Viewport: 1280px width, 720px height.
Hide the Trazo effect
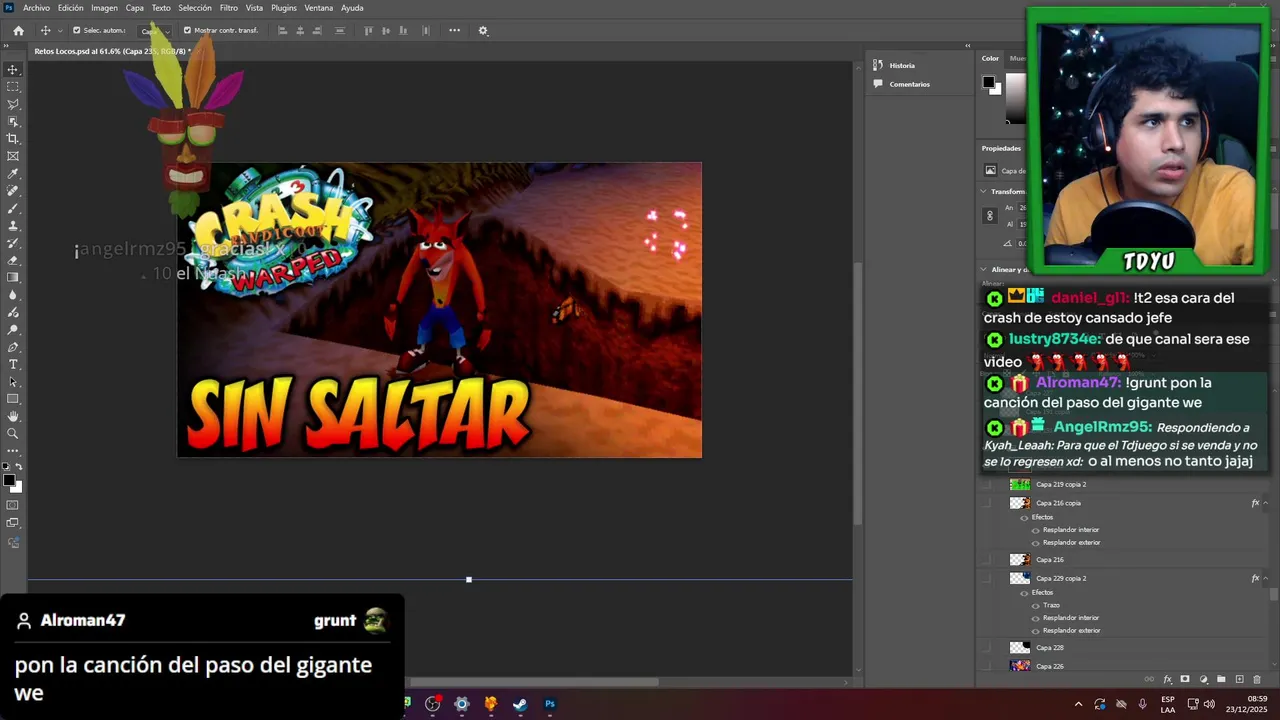pyautogui.click(x=1035, y=606)
